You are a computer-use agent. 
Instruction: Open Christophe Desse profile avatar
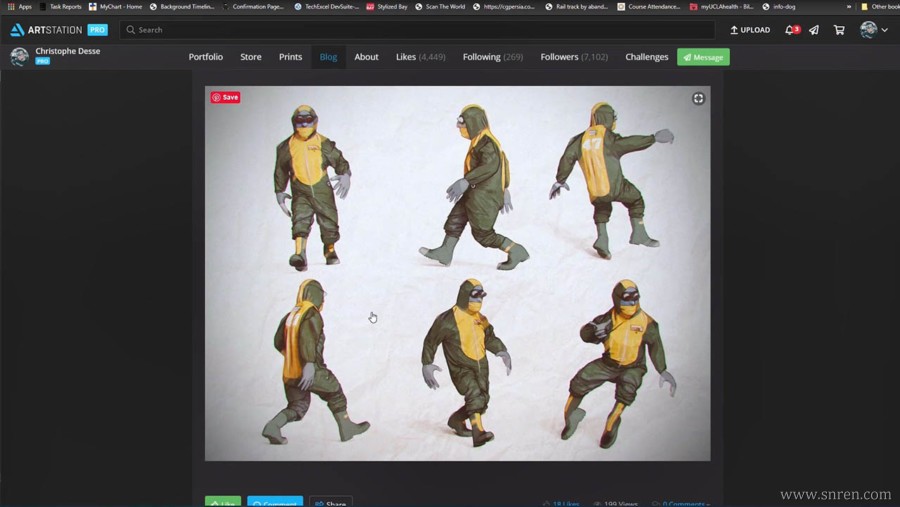[20, 57]
